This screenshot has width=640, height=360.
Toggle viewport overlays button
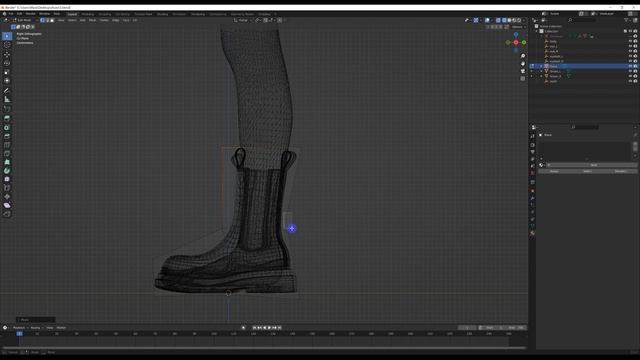487,20
